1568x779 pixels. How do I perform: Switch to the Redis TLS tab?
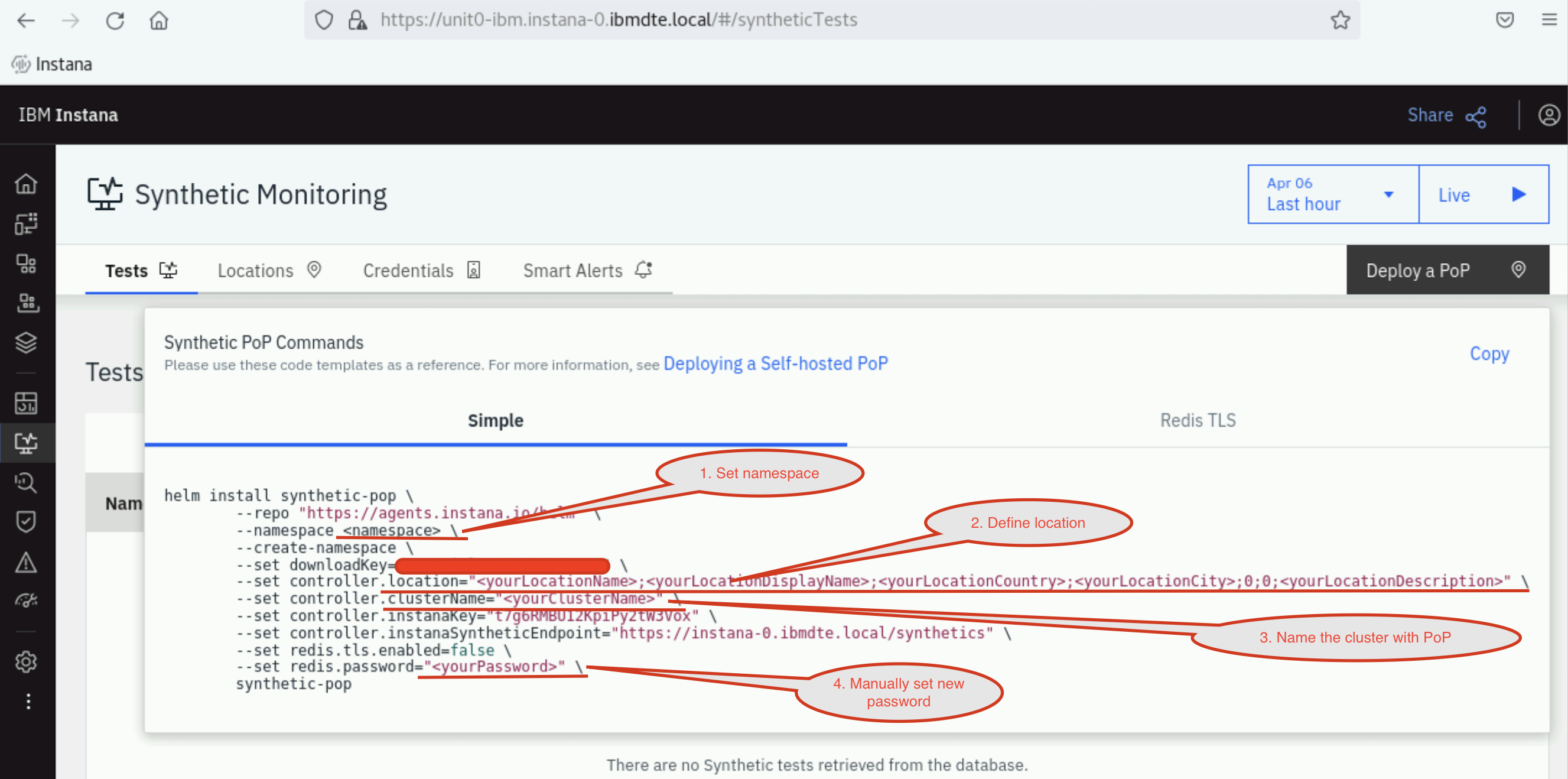pos(1198,420)
